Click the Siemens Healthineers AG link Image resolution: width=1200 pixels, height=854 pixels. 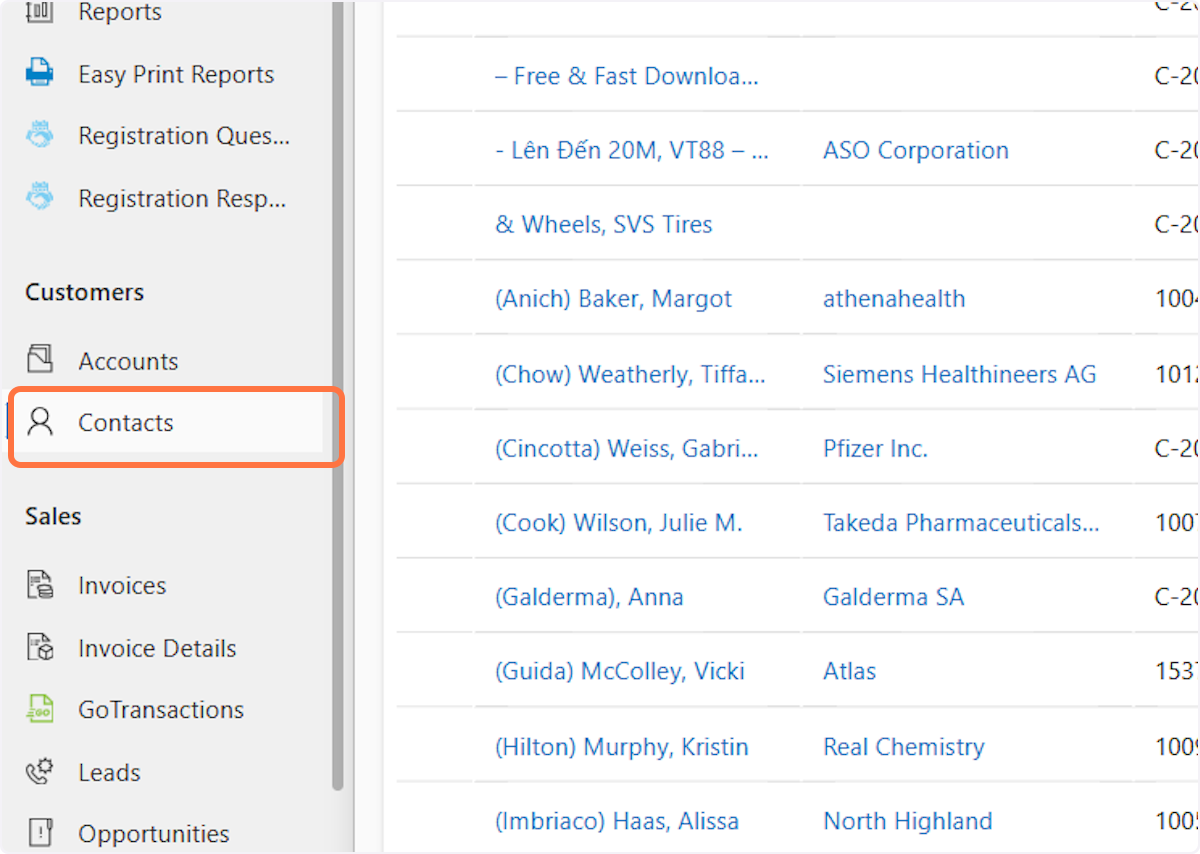tap(959, 373)
